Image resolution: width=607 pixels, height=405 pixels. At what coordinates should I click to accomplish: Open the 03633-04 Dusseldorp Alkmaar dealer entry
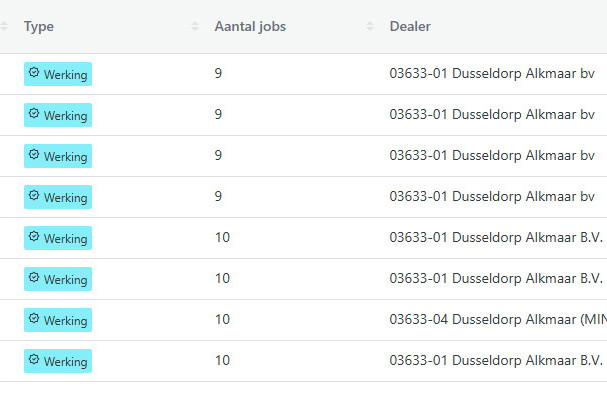(x=497, y=319)
